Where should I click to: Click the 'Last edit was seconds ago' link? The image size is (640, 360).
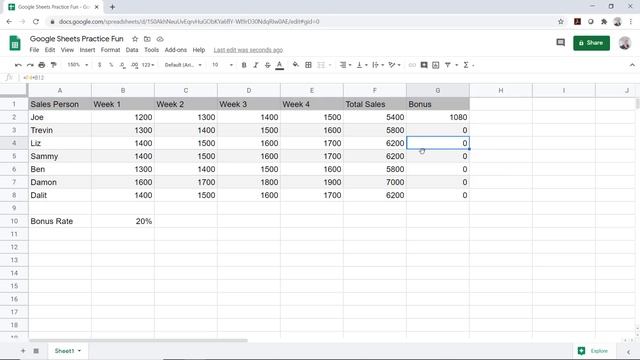pos(248,50)
